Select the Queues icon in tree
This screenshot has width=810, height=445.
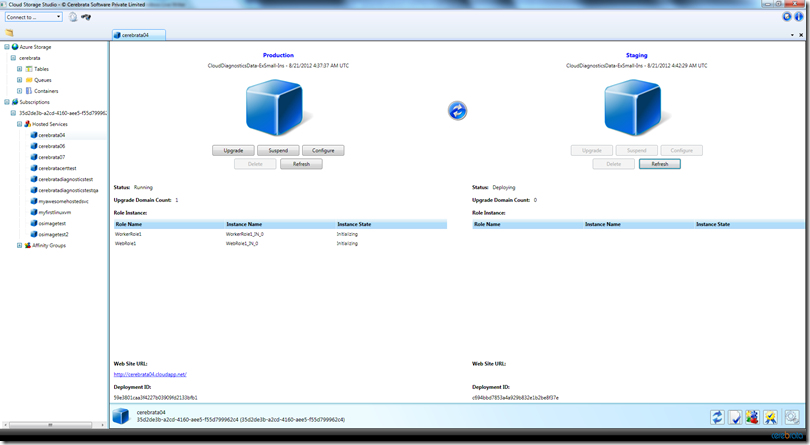point(29,80)
